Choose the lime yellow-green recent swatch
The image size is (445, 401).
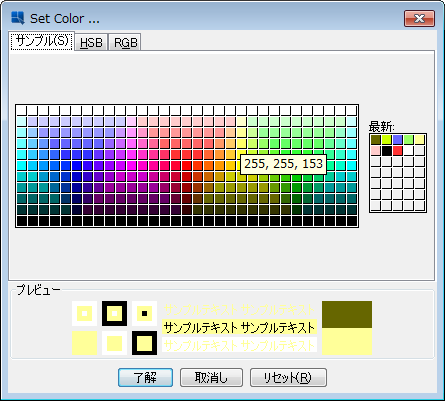[x=387, y=140]
